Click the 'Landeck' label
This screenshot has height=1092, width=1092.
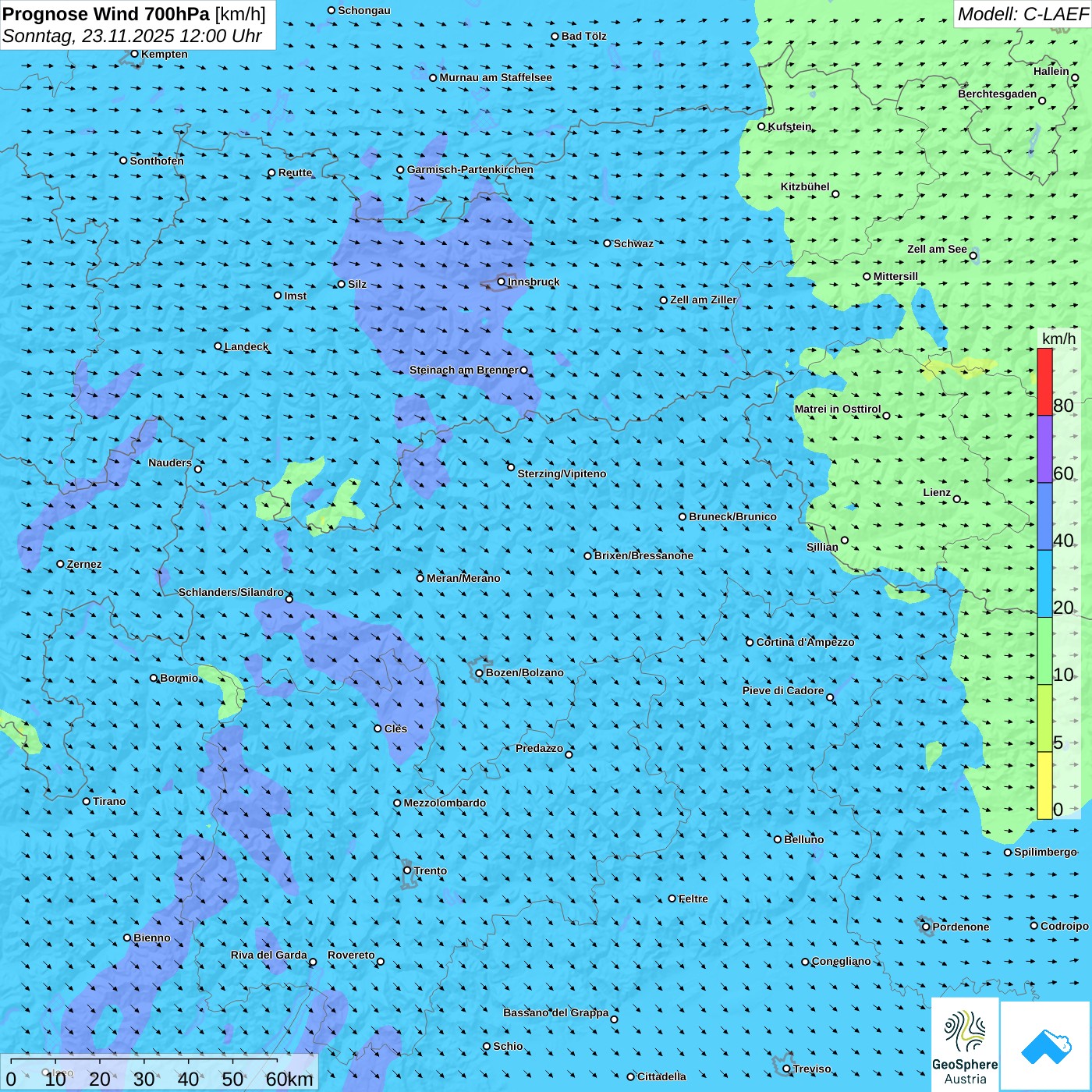(246, 346)
